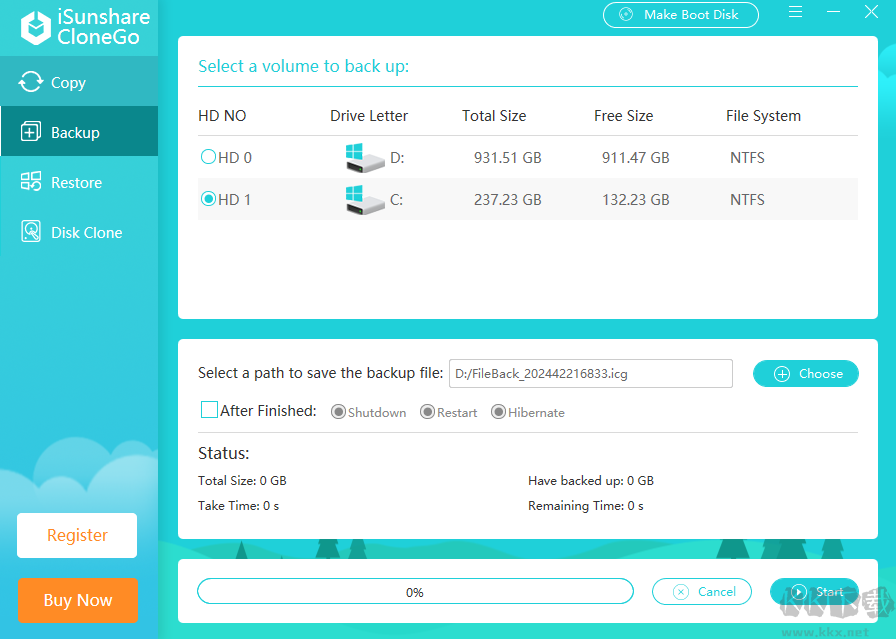The image size is (896, 639).
Task: Choose the Hibernate radio option
Action: tap(498, 412)
